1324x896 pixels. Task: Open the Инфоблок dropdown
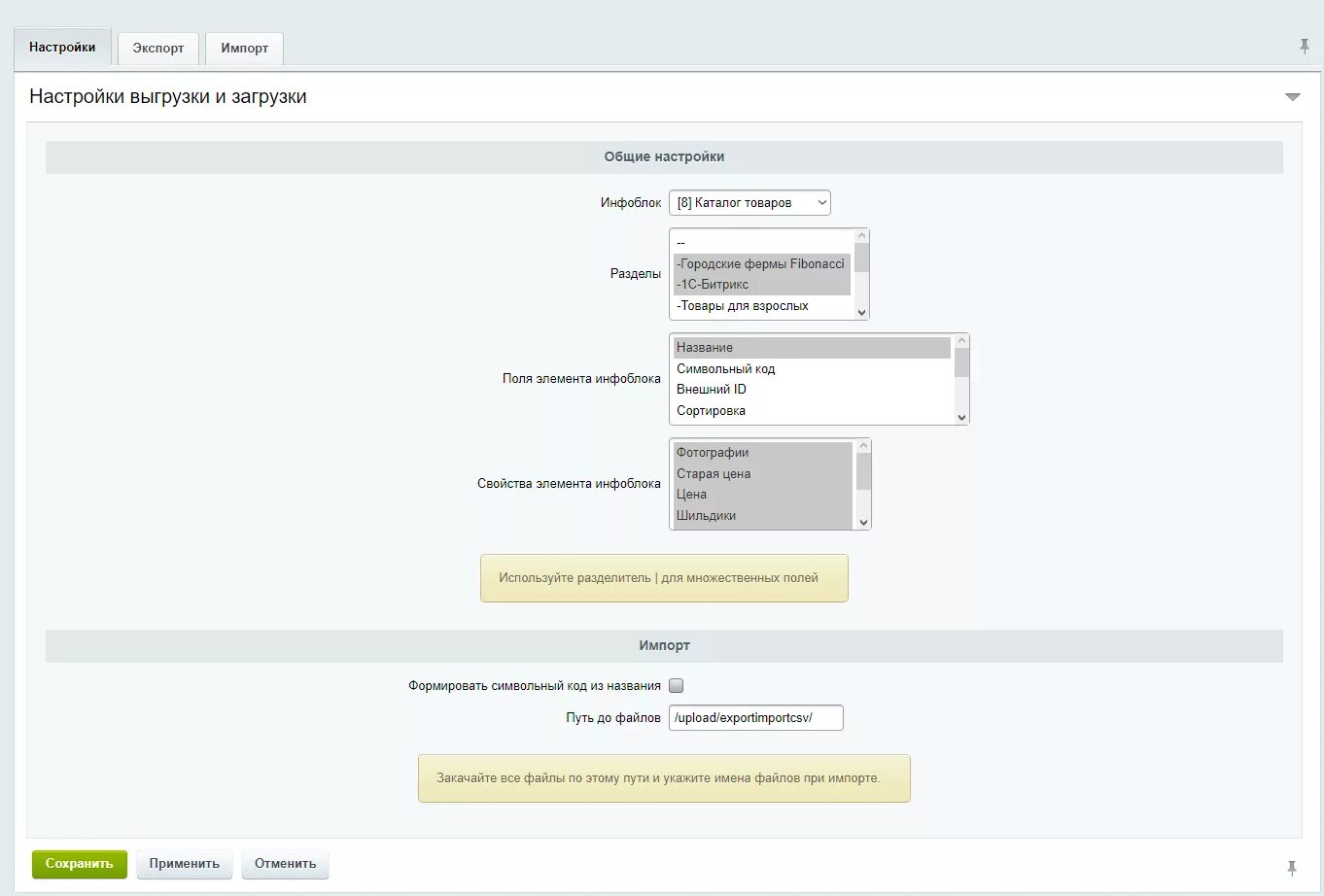749,203
